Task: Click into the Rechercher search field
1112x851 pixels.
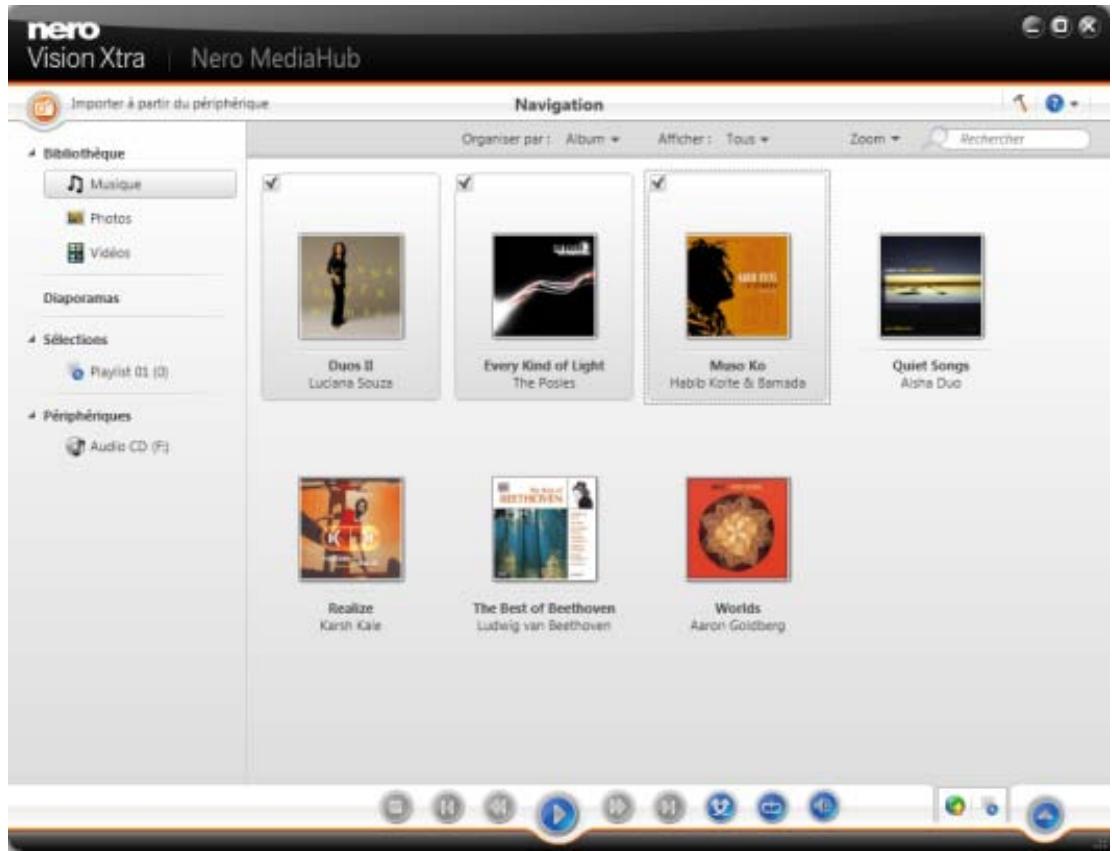Action: [x=1019, y=139]
